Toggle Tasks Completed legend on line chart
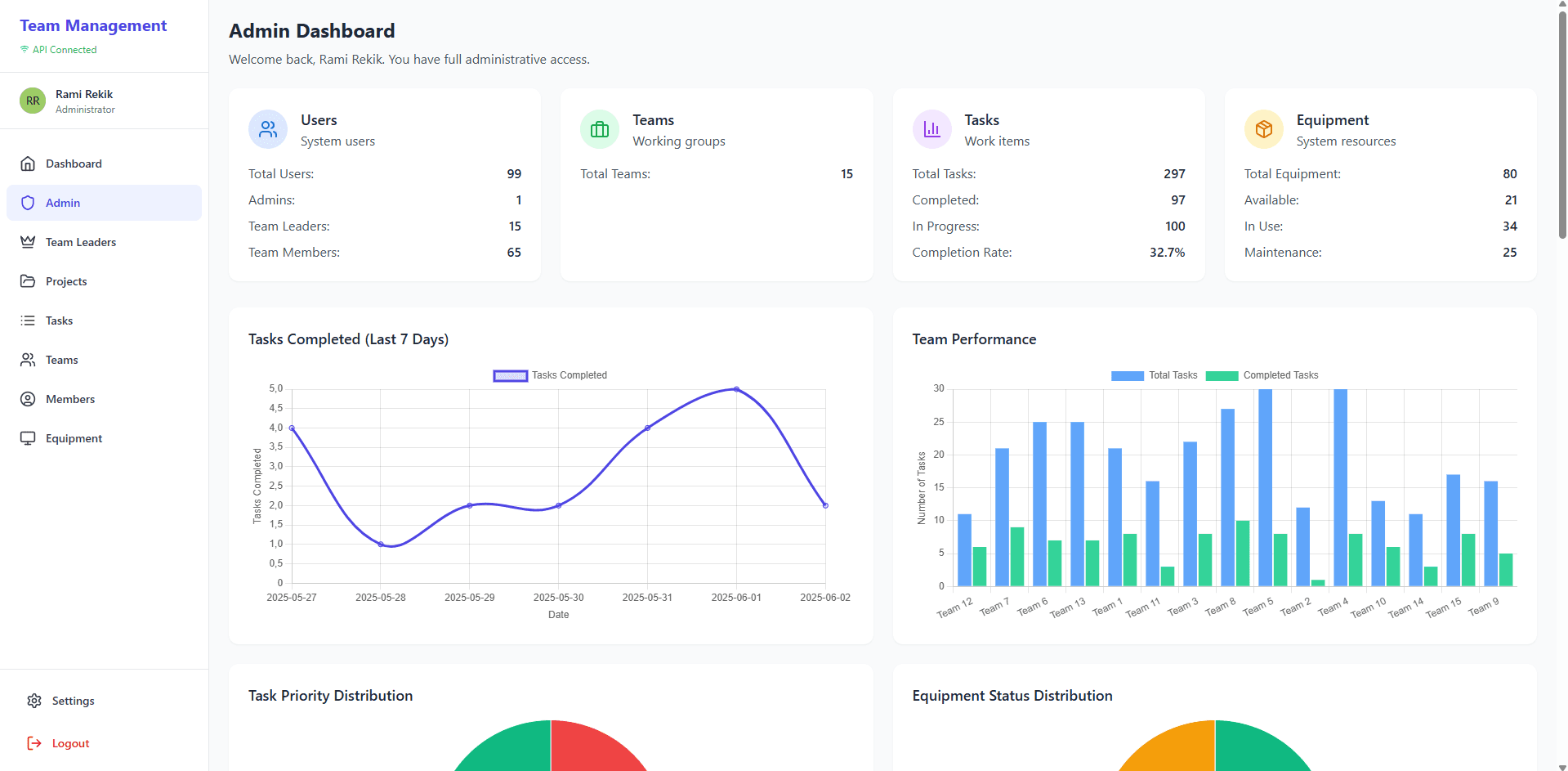Image resolution: width=1568 pixels, height=771 pixels. point(550,375)
